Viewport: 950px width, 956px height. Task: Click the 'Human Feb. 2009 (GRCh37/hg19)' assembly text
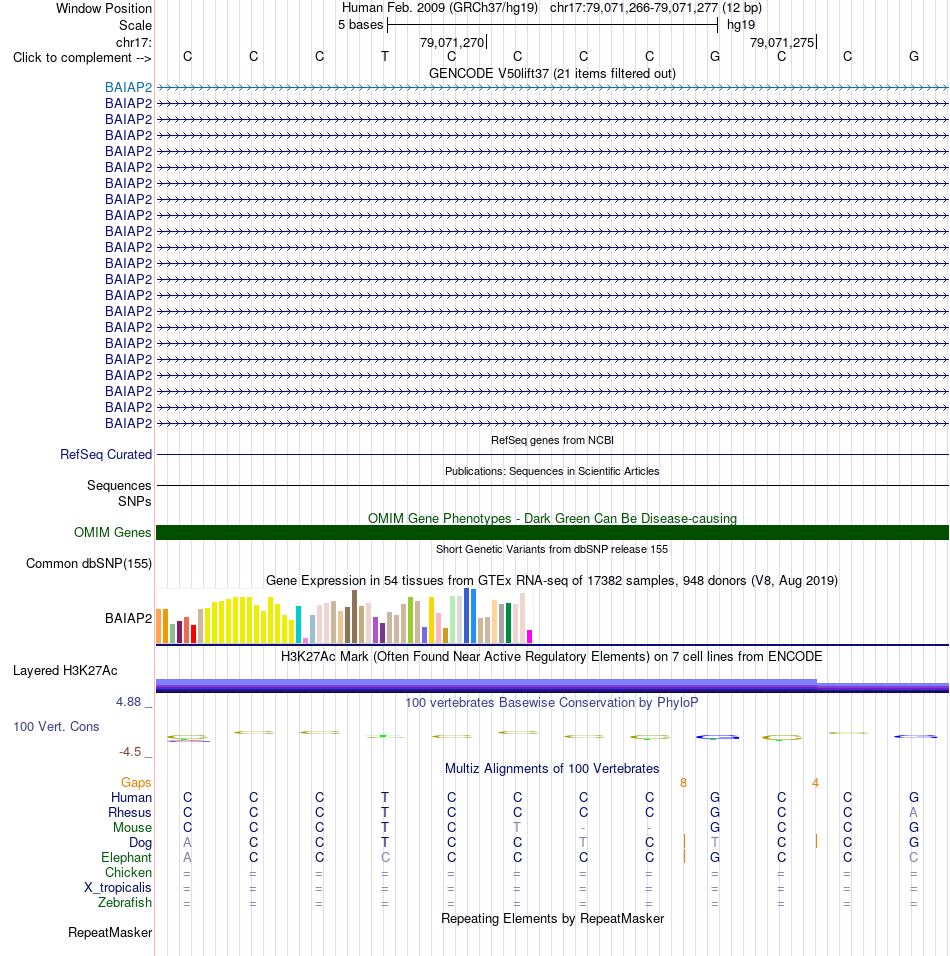440,8
